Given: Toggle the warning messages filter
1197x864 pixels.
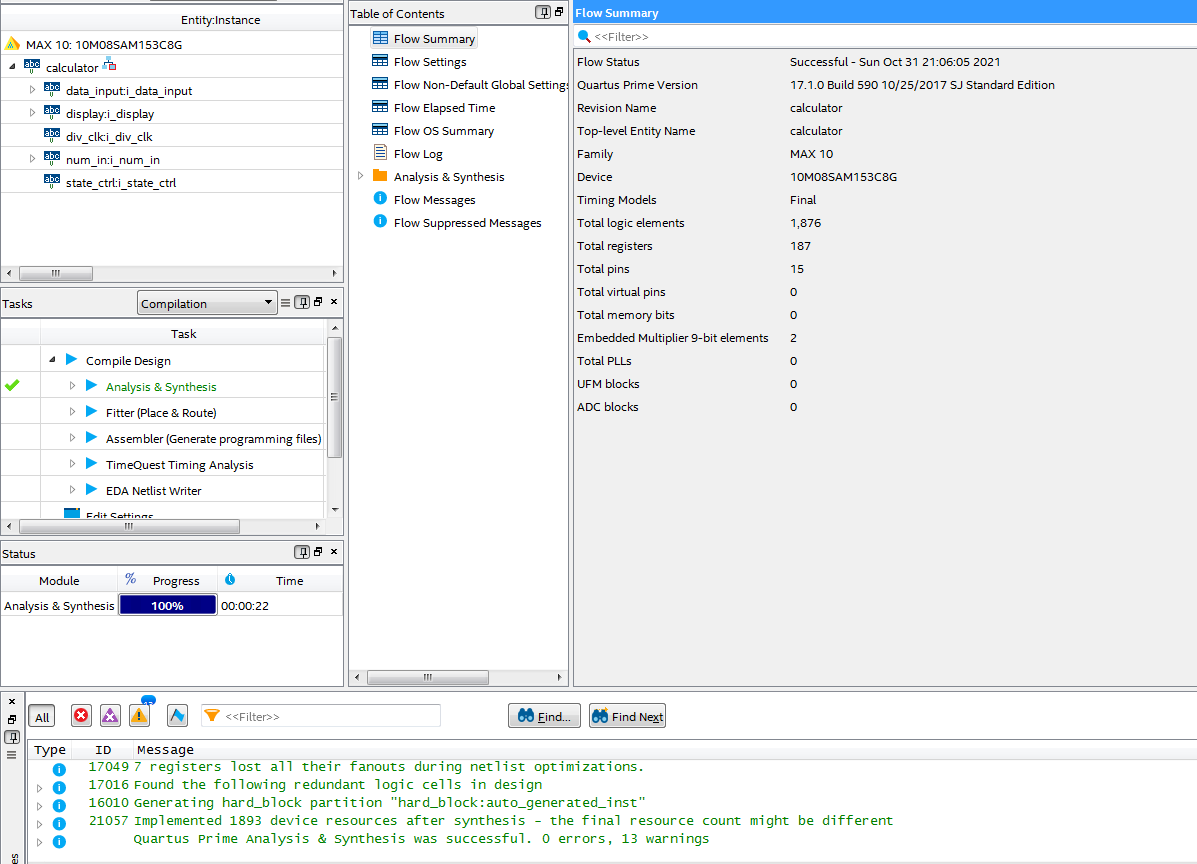Looking at the screenshot, I should 140,716.
